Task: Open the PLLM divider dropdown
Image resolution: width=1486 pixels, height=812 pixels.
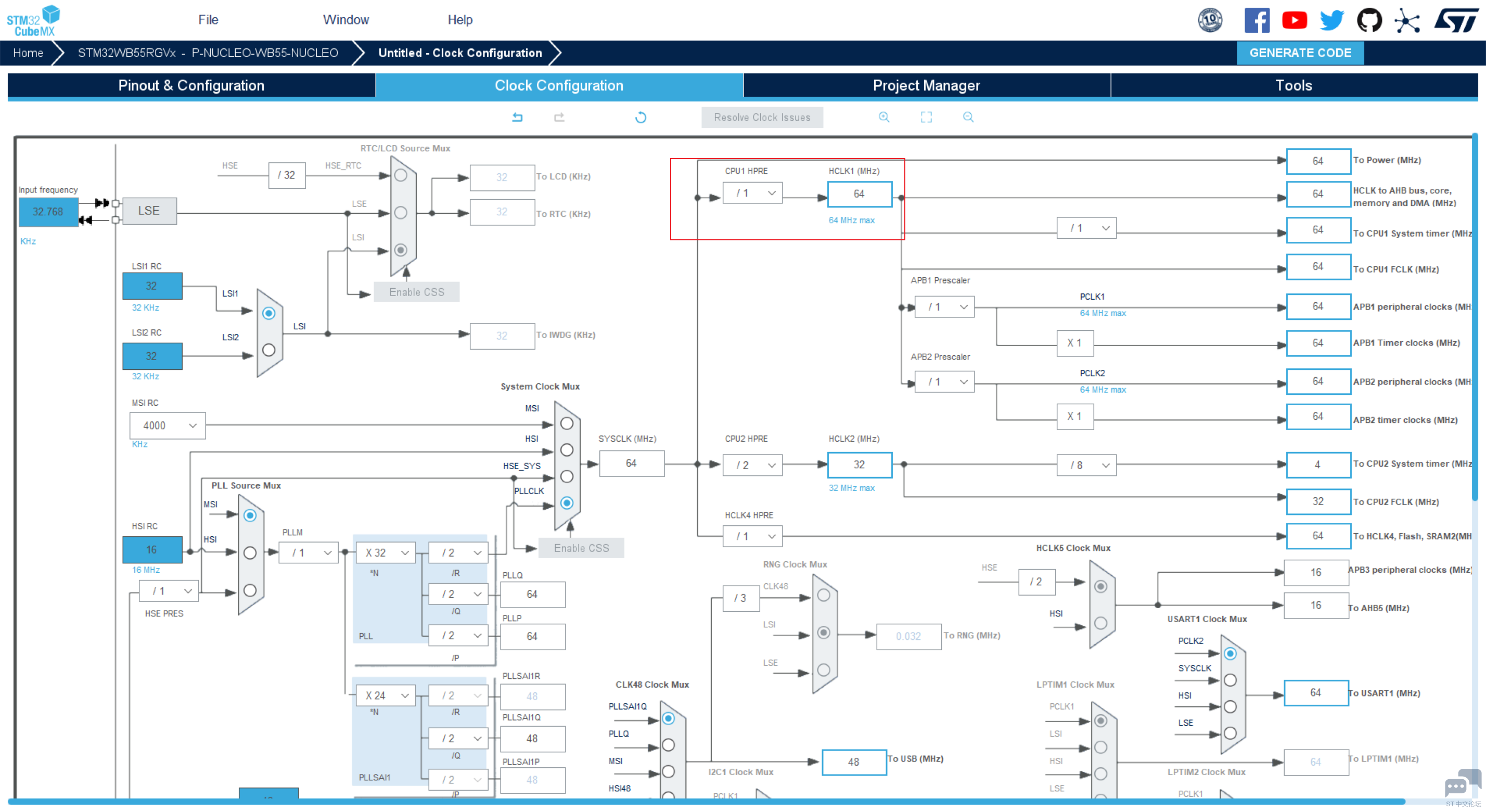Action: [308, 552]
